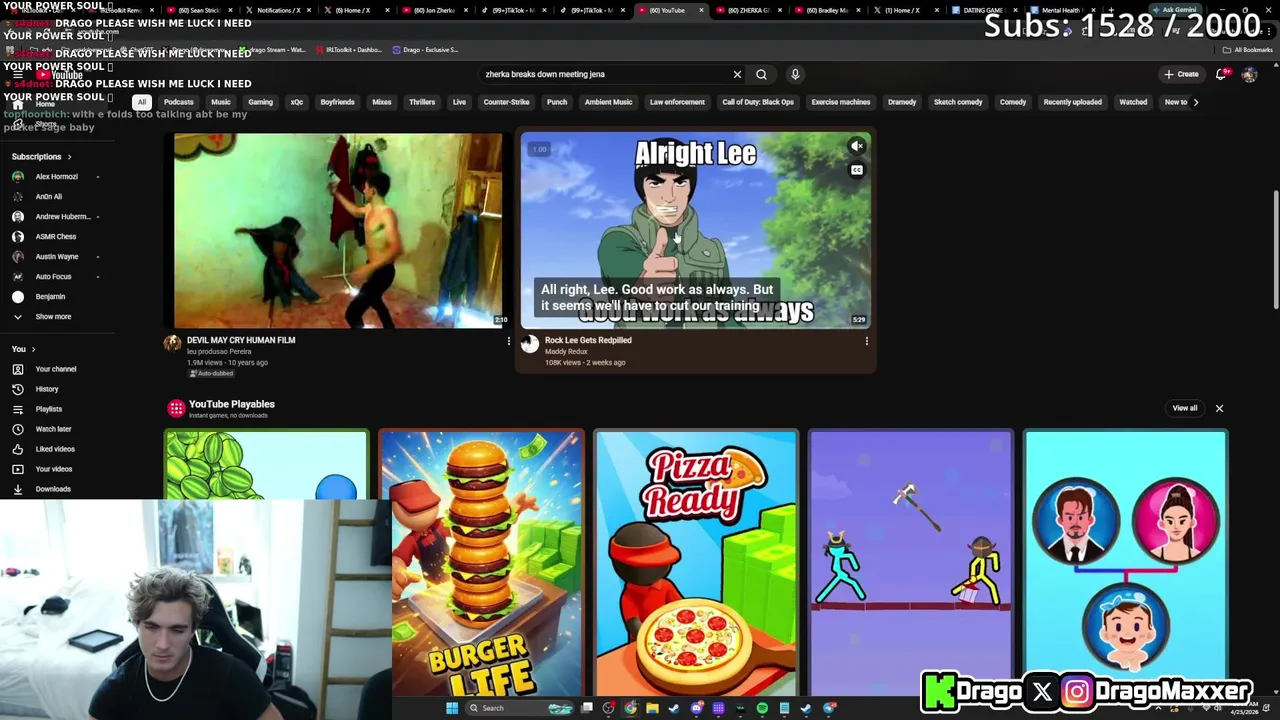Viewport: 1280px width, 720px height.
Task: Show more filter chips with right arrow
Action: [1195, 102]
